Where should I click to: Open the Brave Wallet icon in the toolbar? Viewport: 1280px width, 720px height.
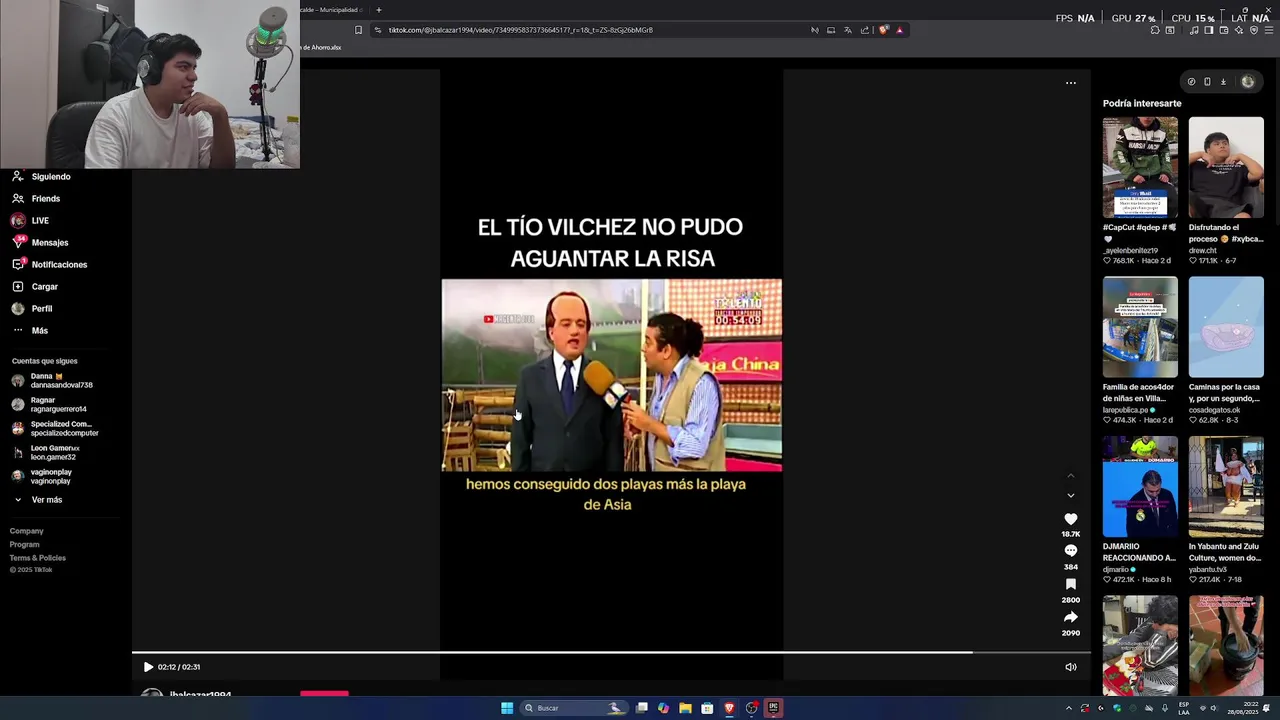coord(1223,30)
